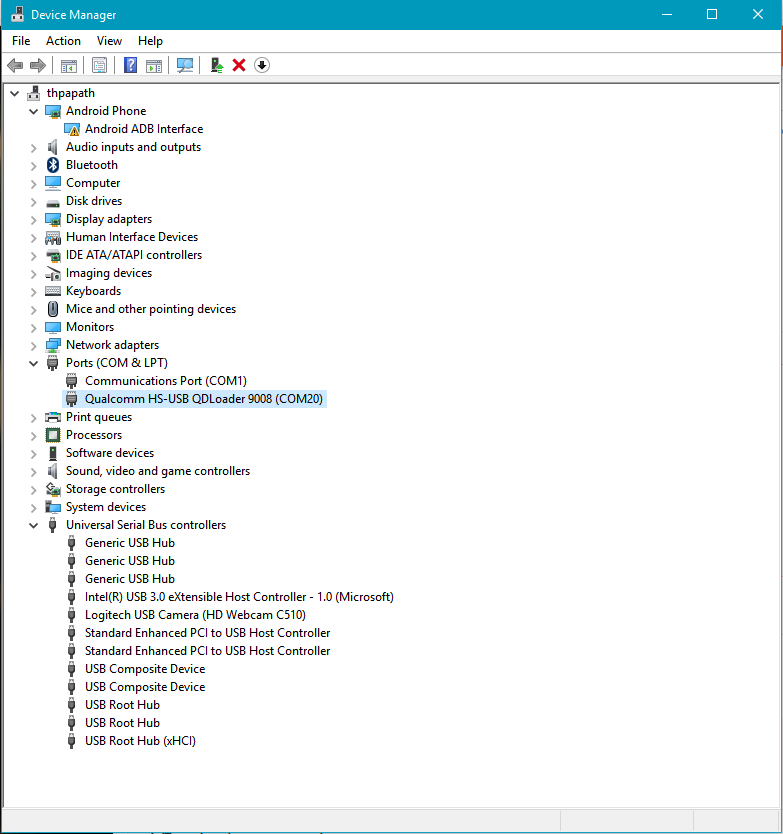Select Logitech USB Camera (HD Webcam C510)

coord(195,615)
